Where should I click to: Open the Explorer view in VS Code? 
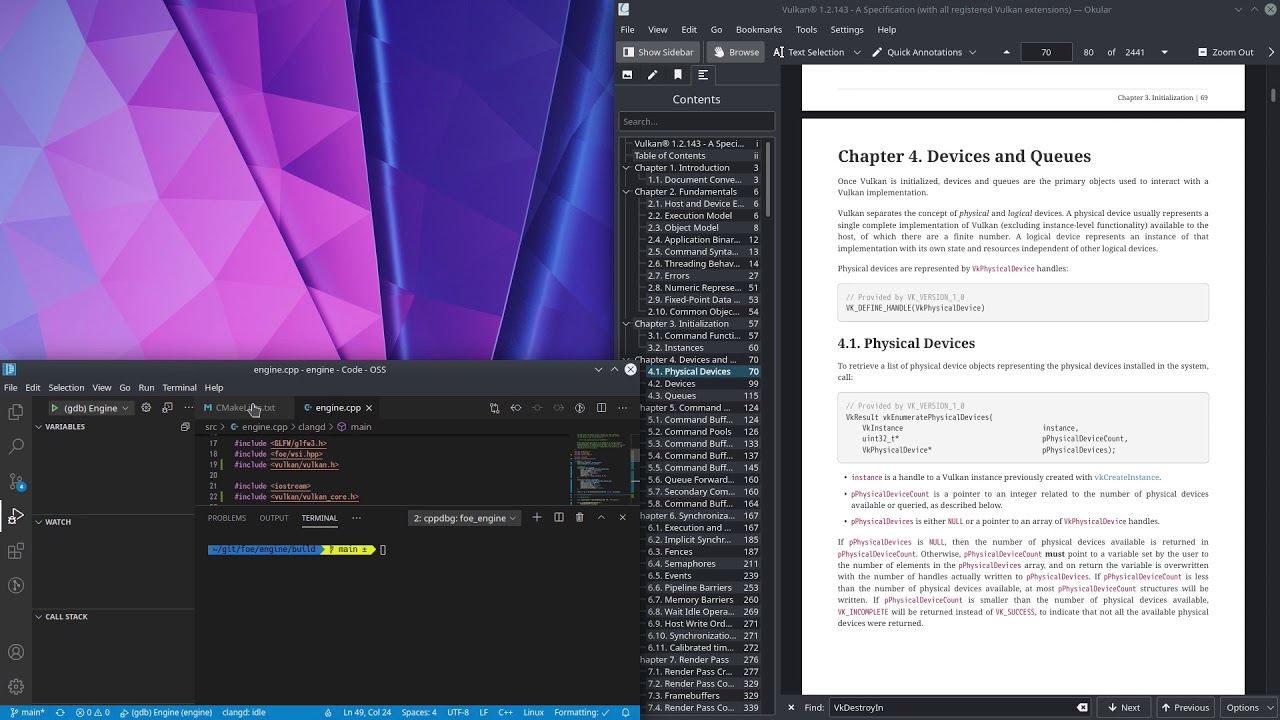(x=16, y=412)
